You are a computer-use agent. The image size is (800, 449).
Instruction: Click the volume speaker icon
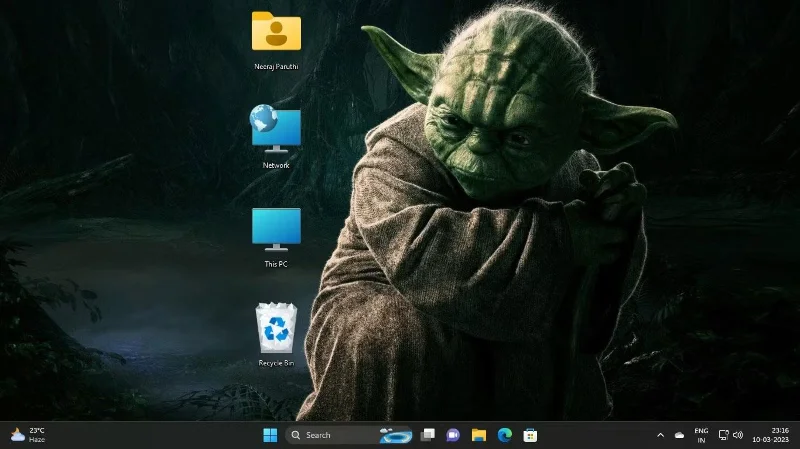pos(738,435)
